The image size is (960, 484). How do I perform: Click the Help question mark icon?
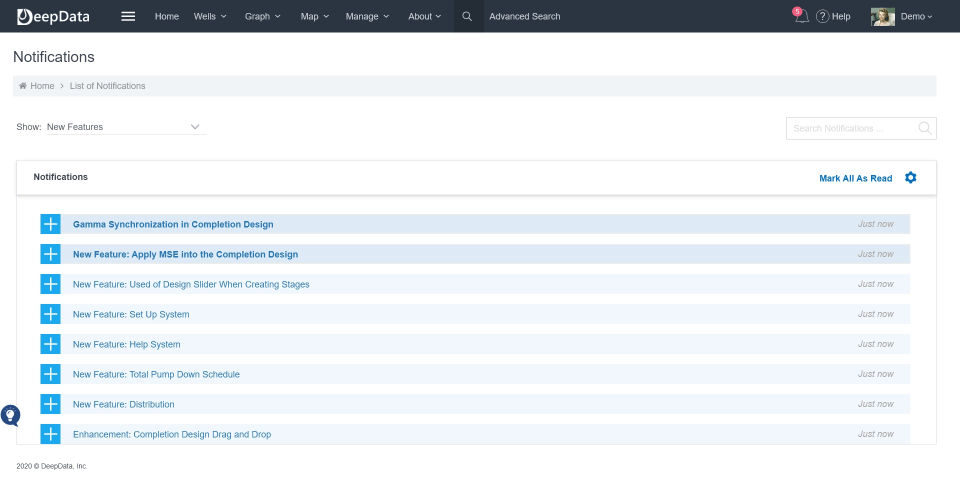click(x=822, y=17)
